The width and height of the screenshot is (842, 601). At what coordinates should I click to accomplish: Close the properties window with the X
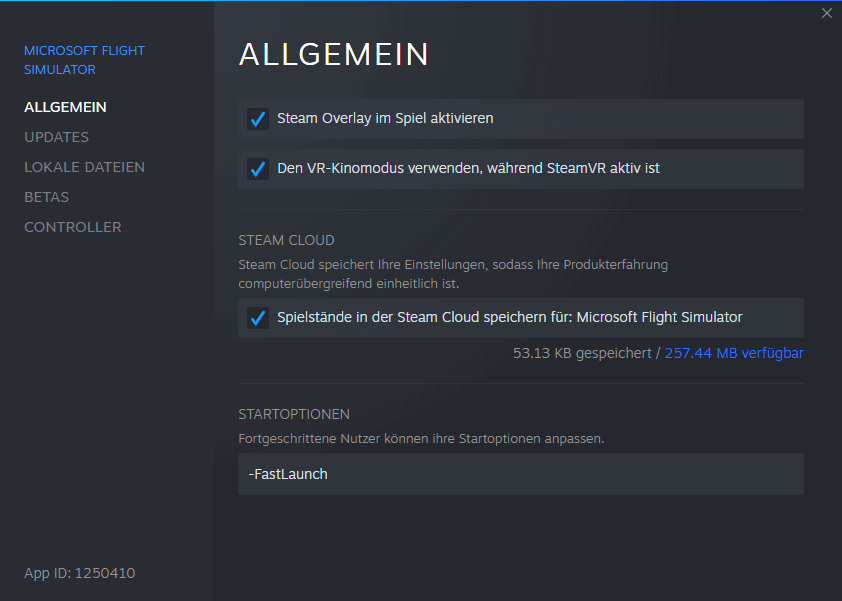pyautogui.click(x=826, y=13)
